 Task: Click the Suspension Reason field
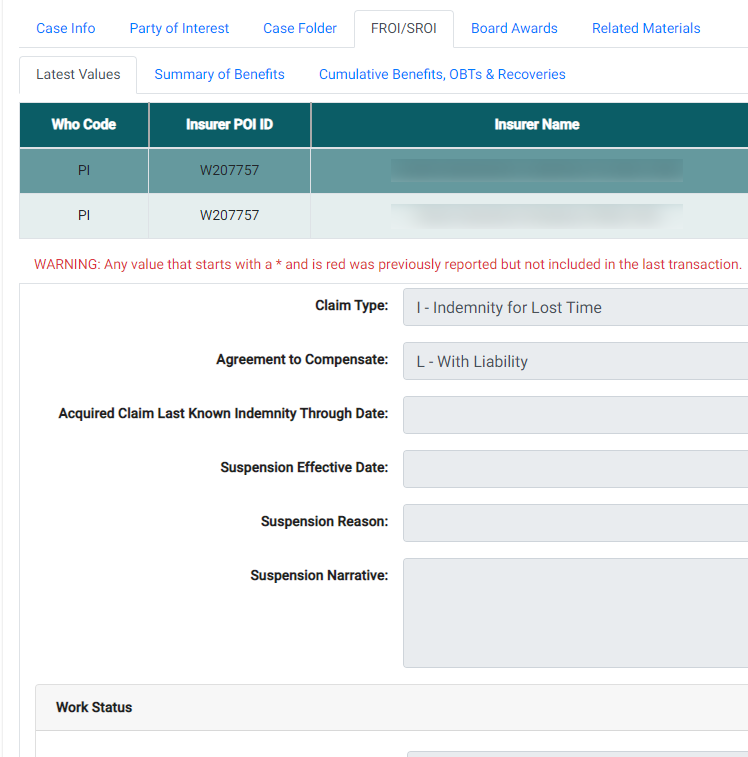click(575, 523)
